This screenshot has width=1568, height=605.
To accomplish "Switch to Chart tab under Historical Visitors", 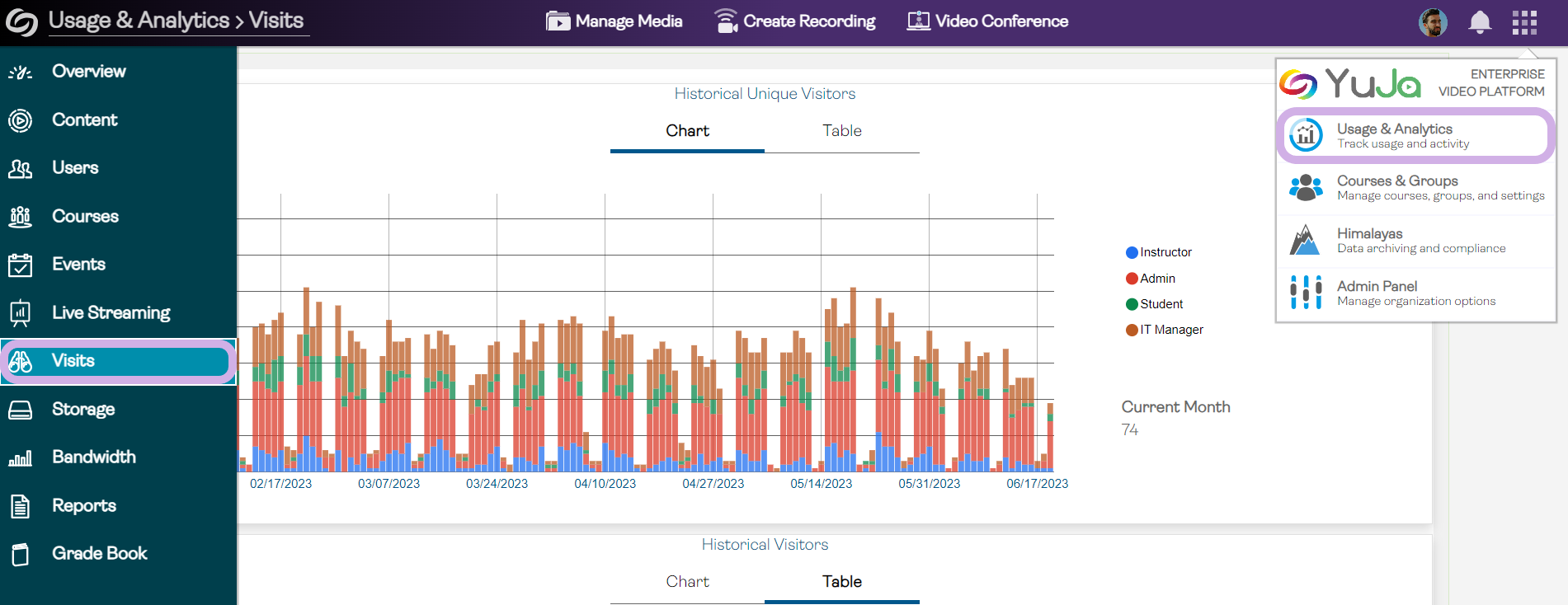I will (x=687, y=582).
